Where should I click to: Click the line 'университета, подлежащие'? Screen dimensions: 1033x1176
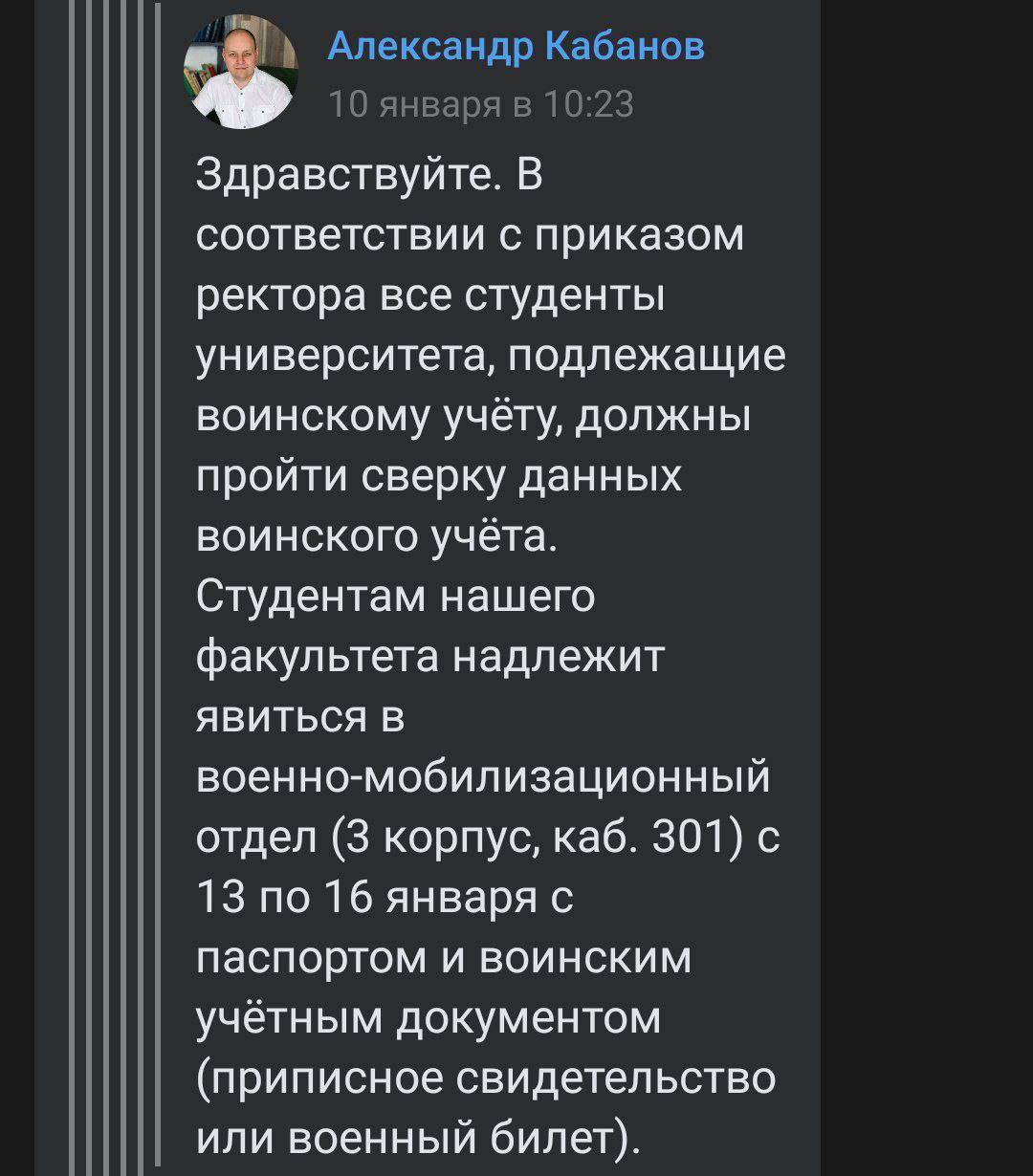click(x=491, y=356)
